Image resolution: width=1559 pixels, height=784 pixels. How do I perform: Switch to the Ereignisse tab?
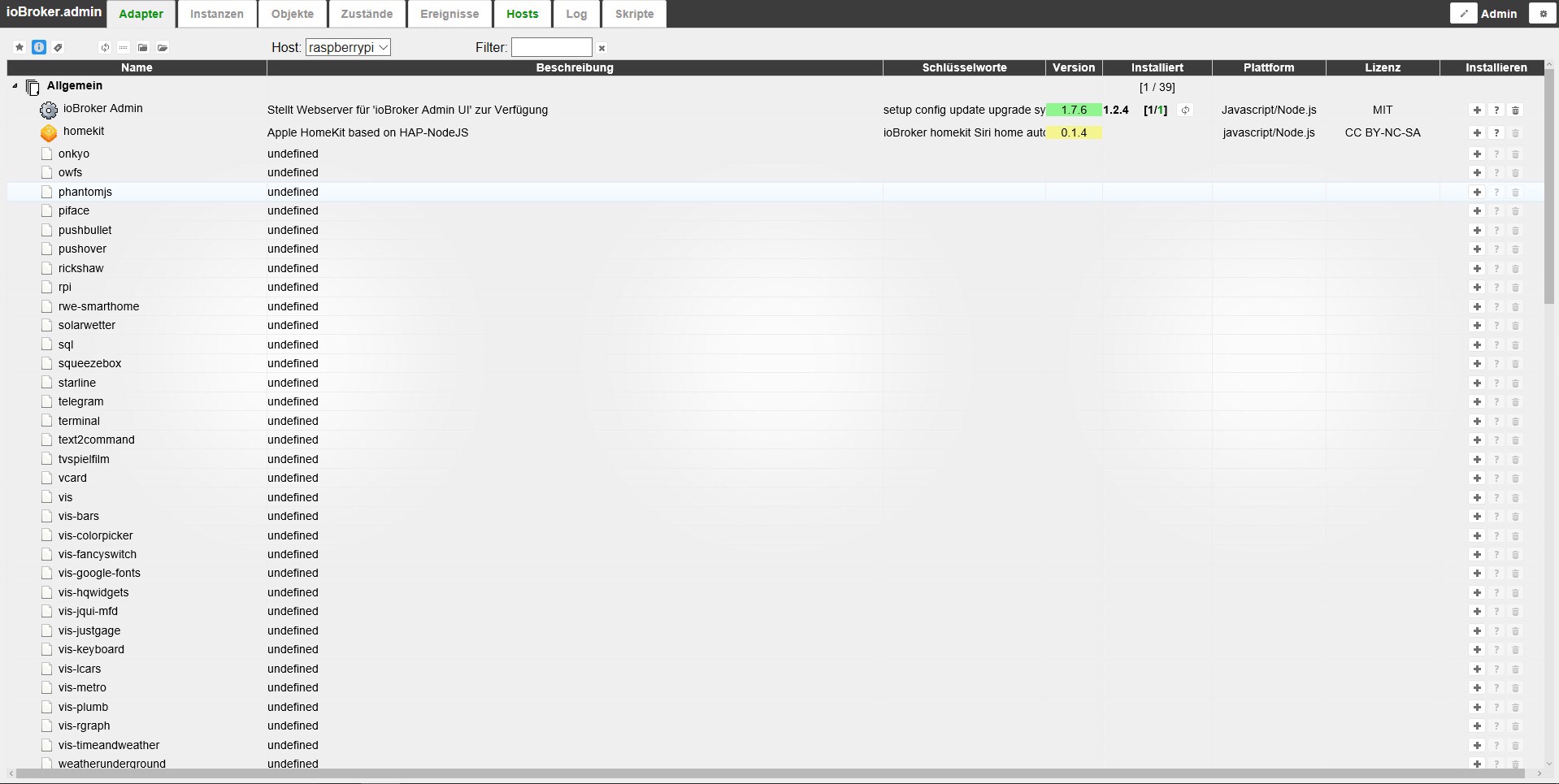tap(449, 14)
